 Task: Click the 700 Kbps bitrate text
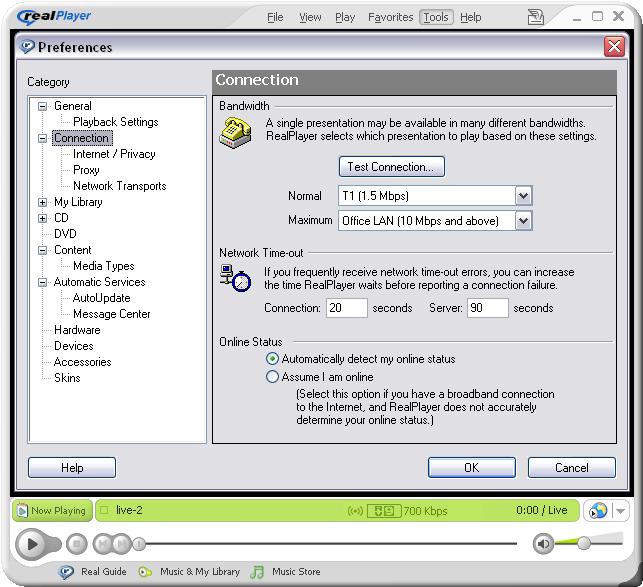point(425,511)
